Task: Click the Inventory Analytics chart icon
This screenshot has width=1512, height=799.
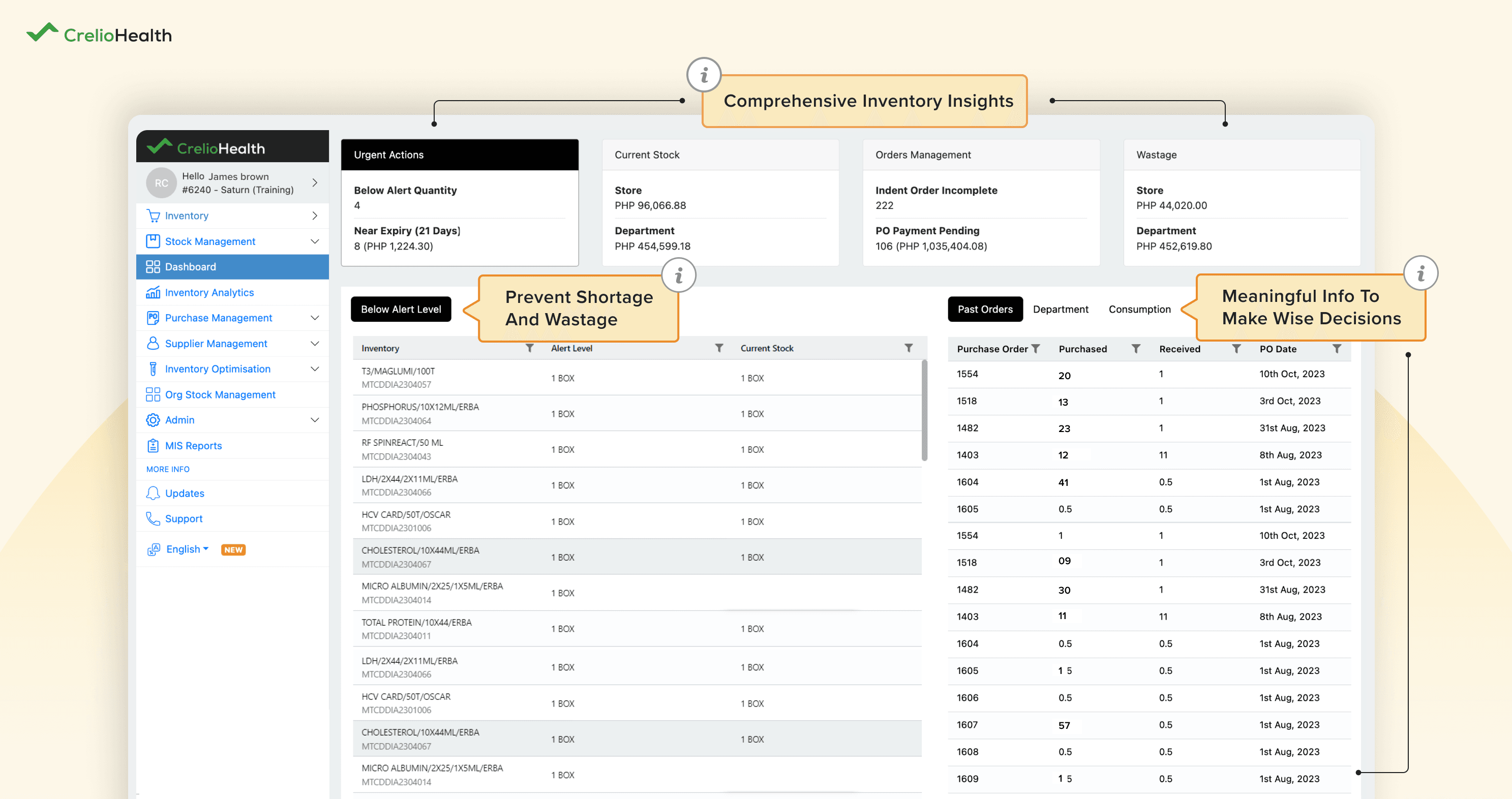Action: (x=153, y=292)
